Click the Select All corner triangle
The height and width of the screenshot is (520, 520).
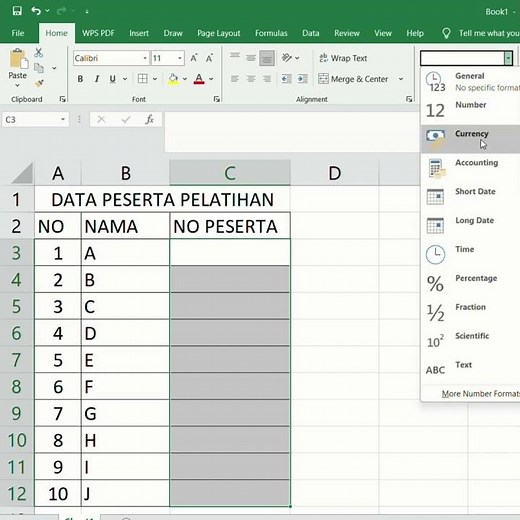click(x=23, y=173)
